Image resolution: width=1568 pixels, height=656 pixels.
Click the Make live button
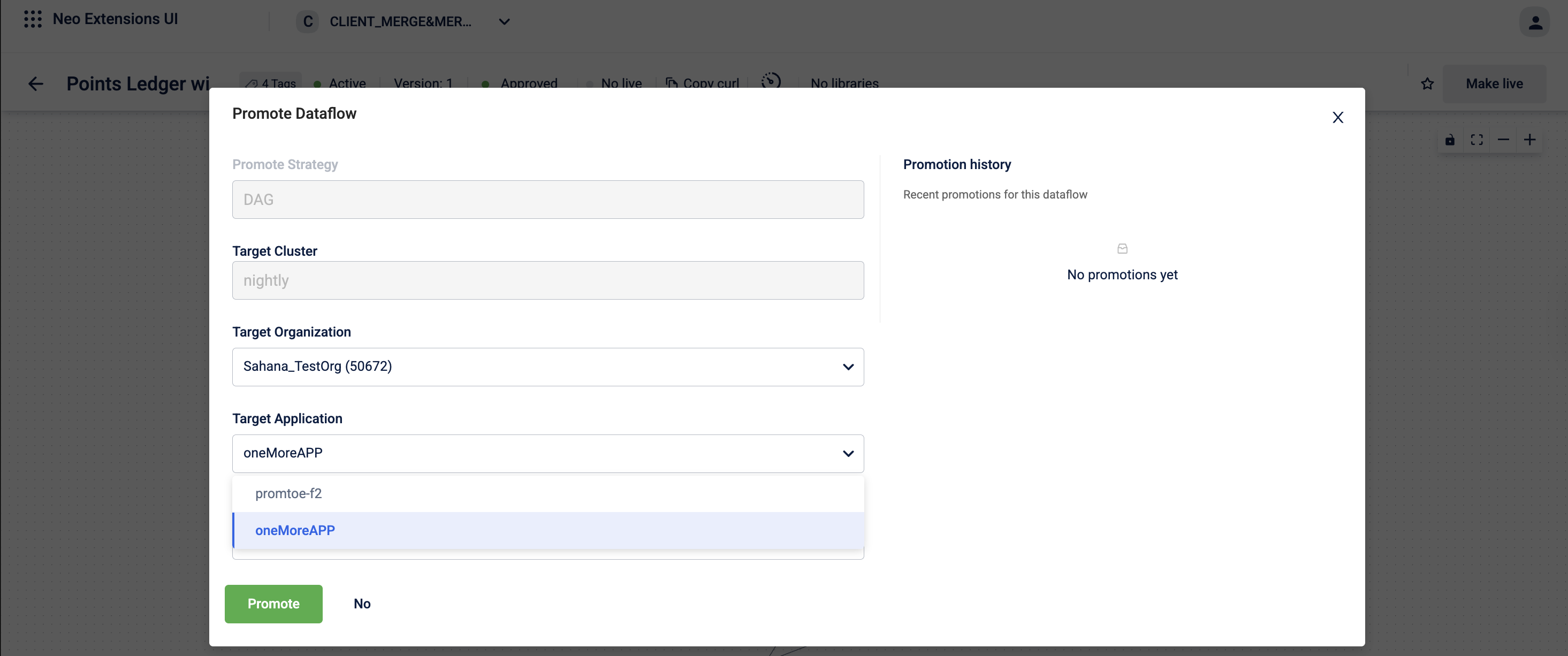click(1494, 83)
